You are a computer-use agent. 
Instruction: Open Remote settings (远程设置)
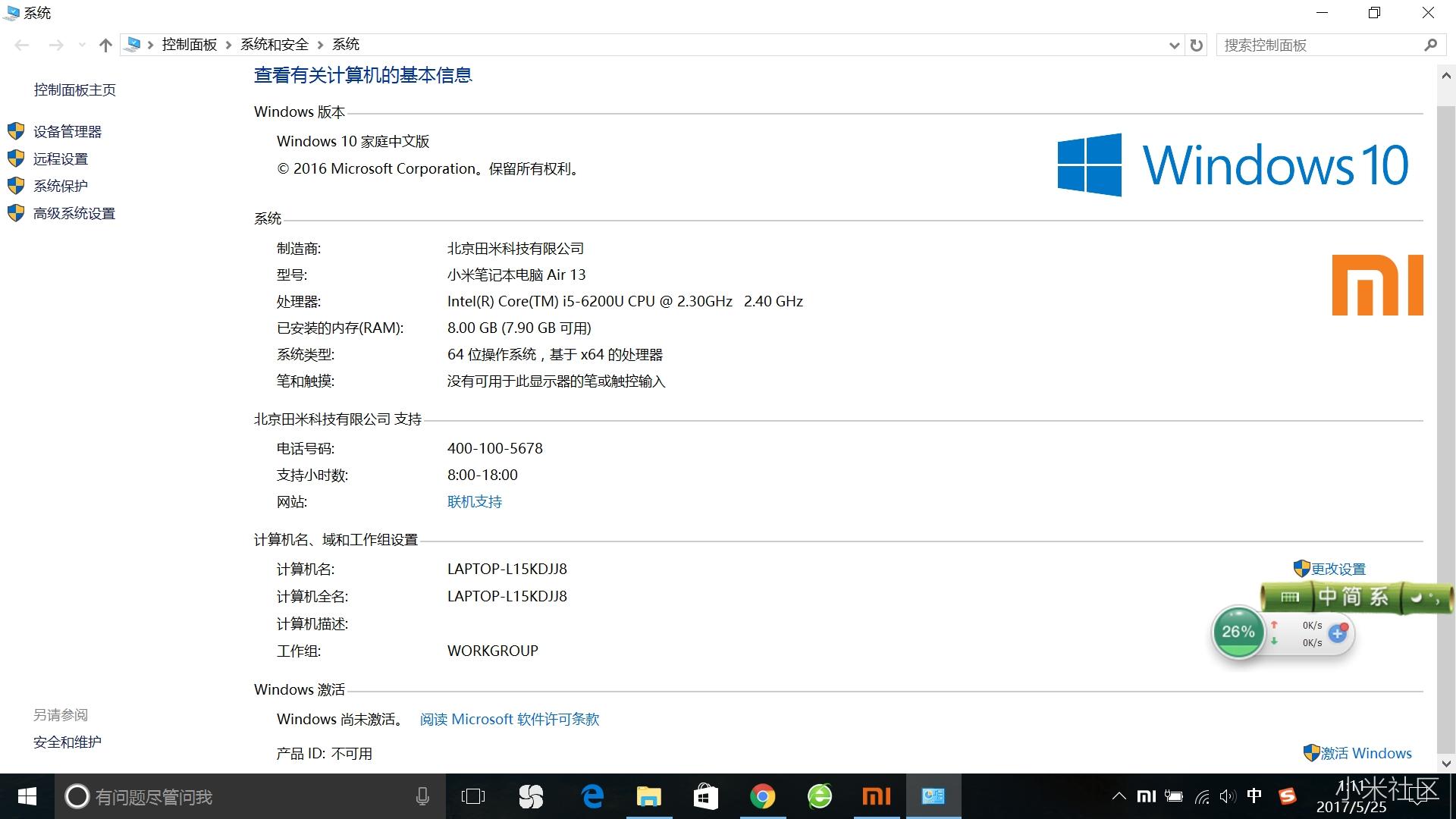[61, 158]
